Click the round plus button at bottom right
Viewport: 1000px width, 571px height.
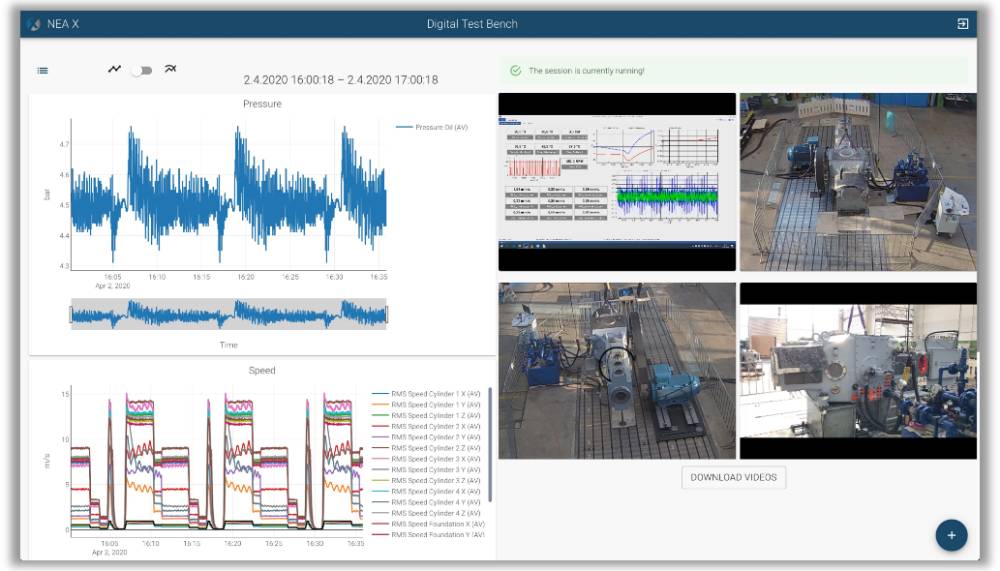click(x=951, y=536)
